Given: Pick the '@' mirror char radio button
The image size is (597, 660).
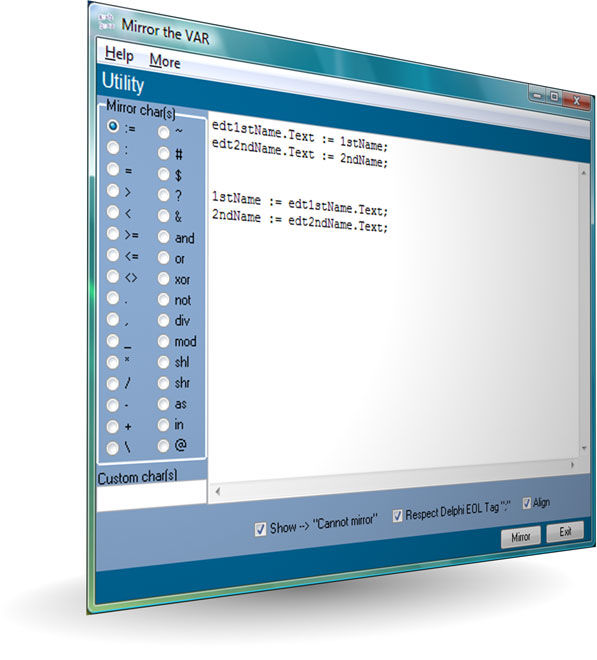Looking at the screenshot, I should click(163, 446).
